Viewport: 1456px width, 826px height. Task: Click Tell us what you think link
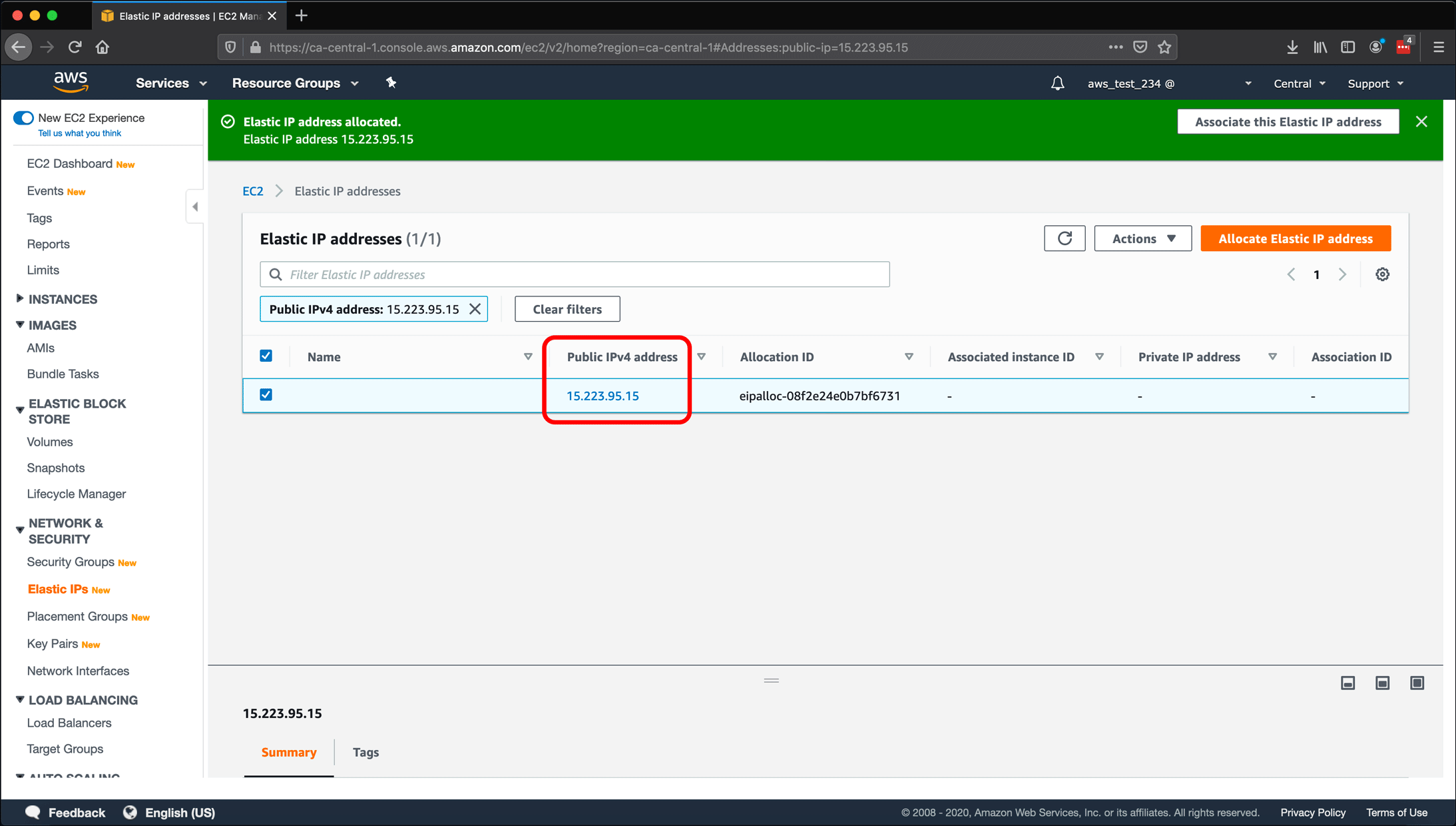[79, 133]
